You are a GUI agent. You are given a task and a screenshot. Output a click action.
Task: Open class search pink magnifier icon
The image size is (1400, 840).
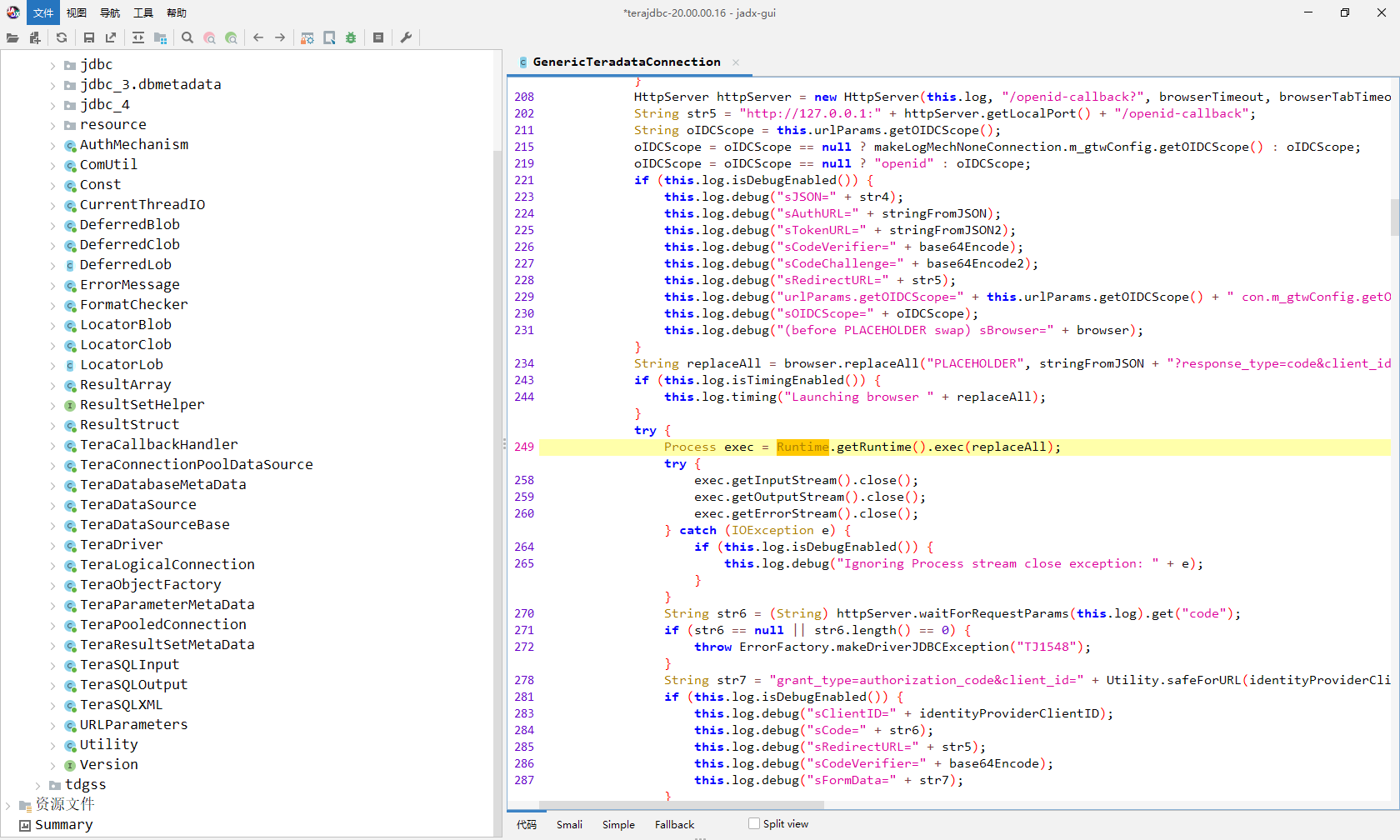click(x=209, y=37)
